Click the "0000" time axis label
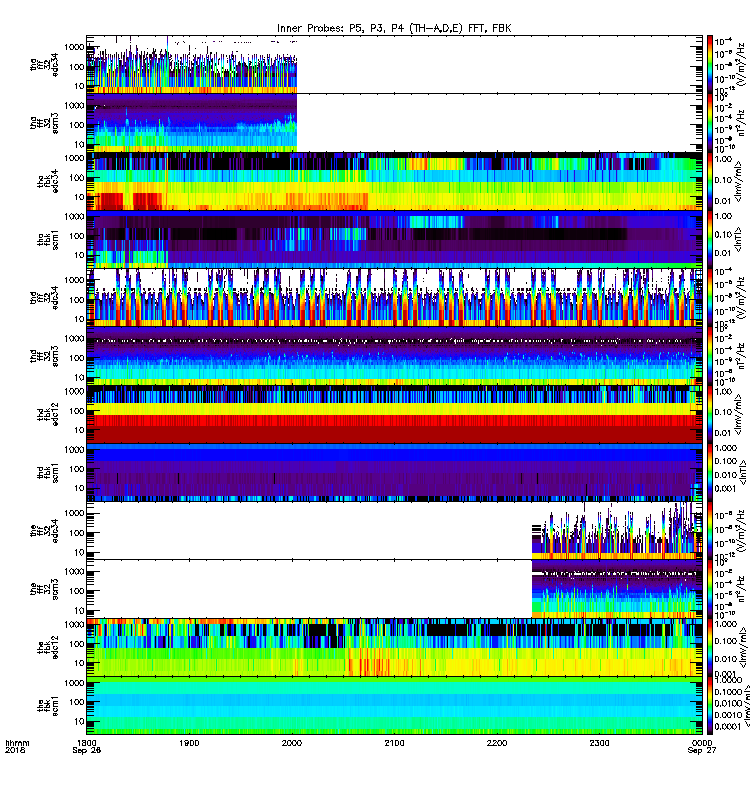750x800 pixels. pyautogui.click(x=702, y=743)
